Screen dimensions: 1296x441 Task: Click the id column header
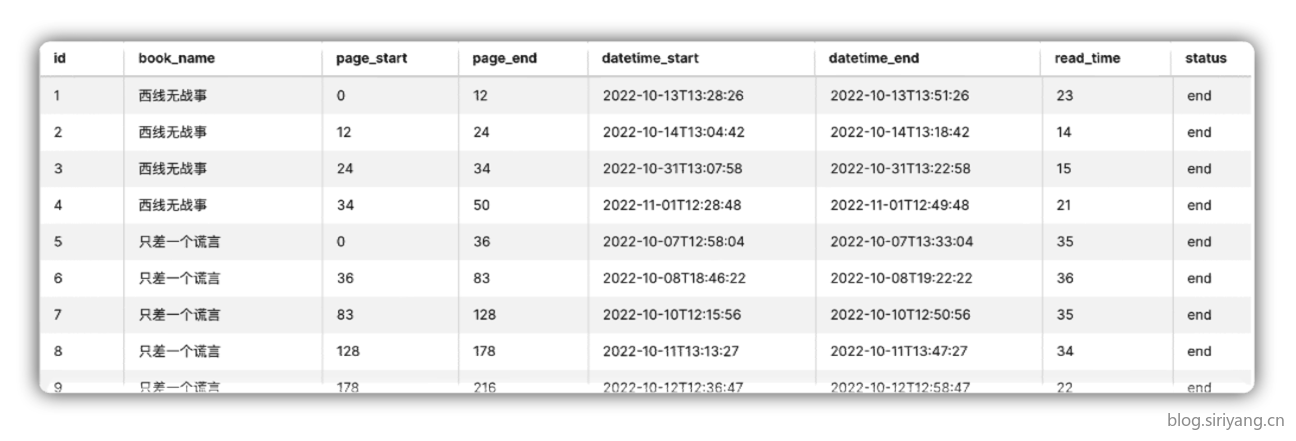click(x=59, y=58)
